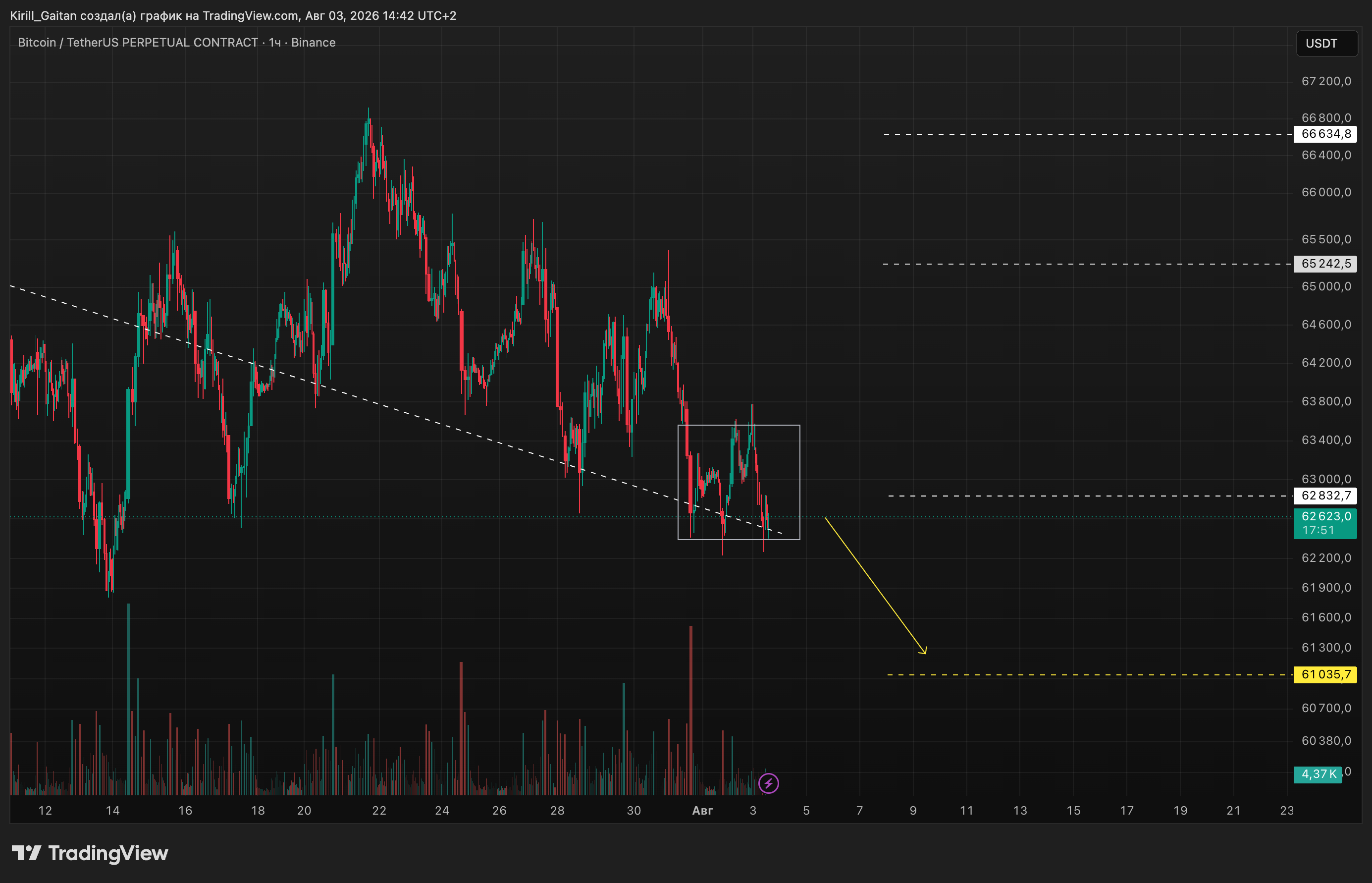Viewport: 1372px width, 883px height.
Task: Click date 14 on the time axis
Action: click(x=112, y=811)
